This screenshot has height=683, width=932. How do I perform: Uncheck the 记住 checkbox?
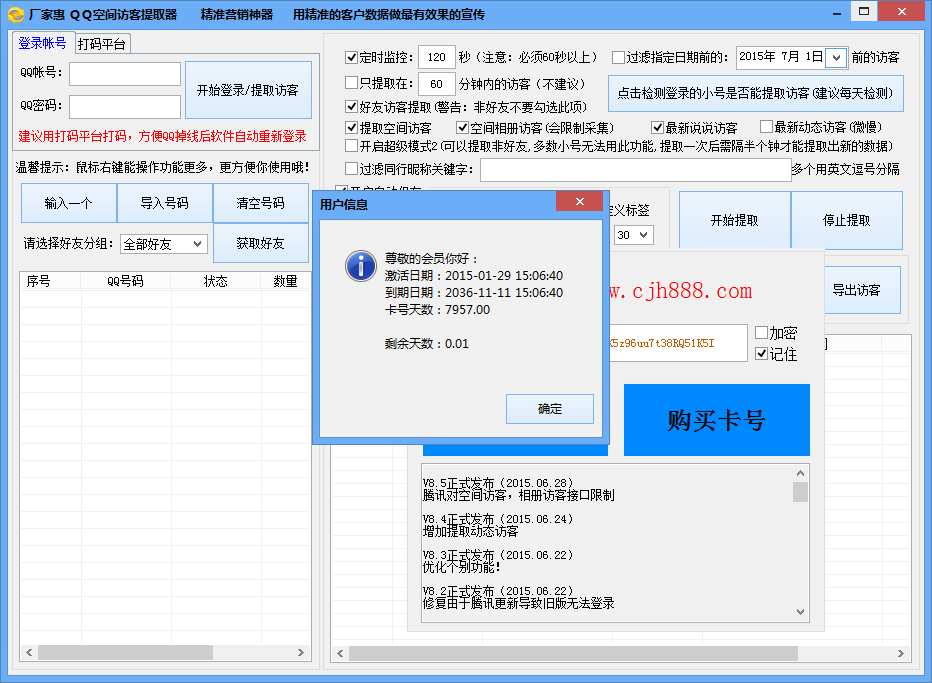[x=762, y=353]
